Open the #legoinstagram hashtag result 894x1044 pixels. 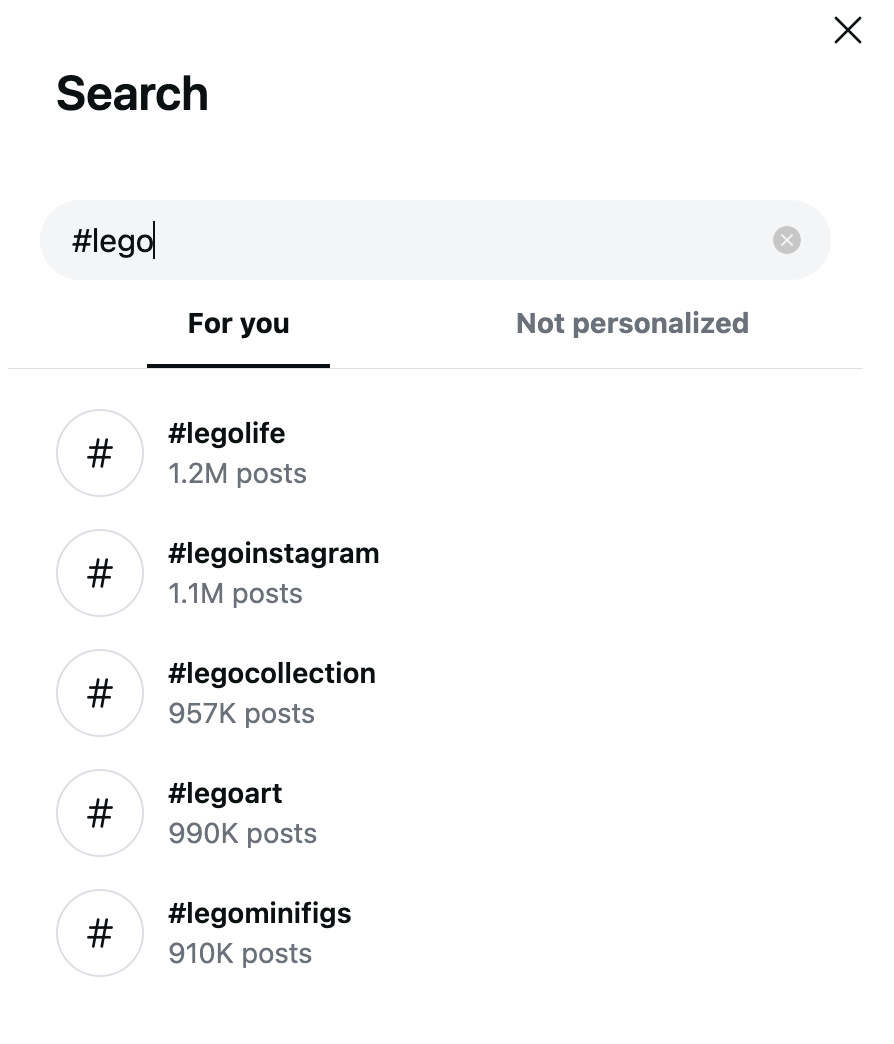(x=273, y=553)
